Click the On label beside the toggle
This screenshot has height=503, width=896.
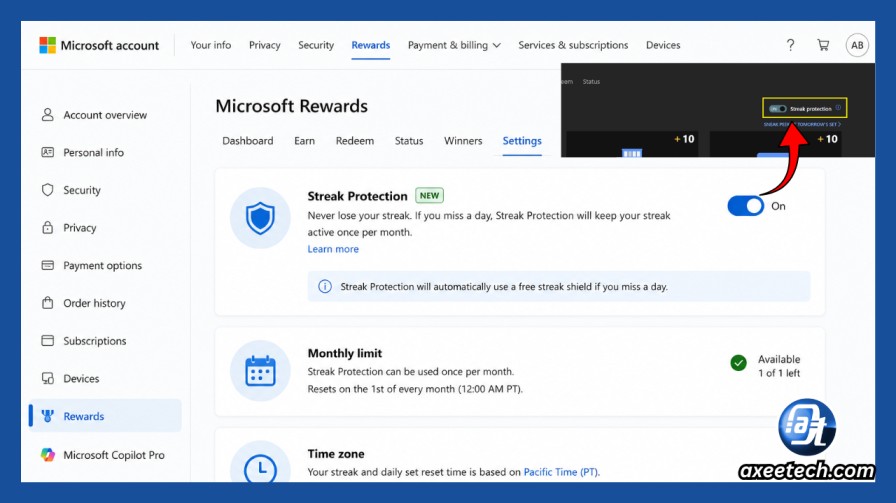coord(778,206)
